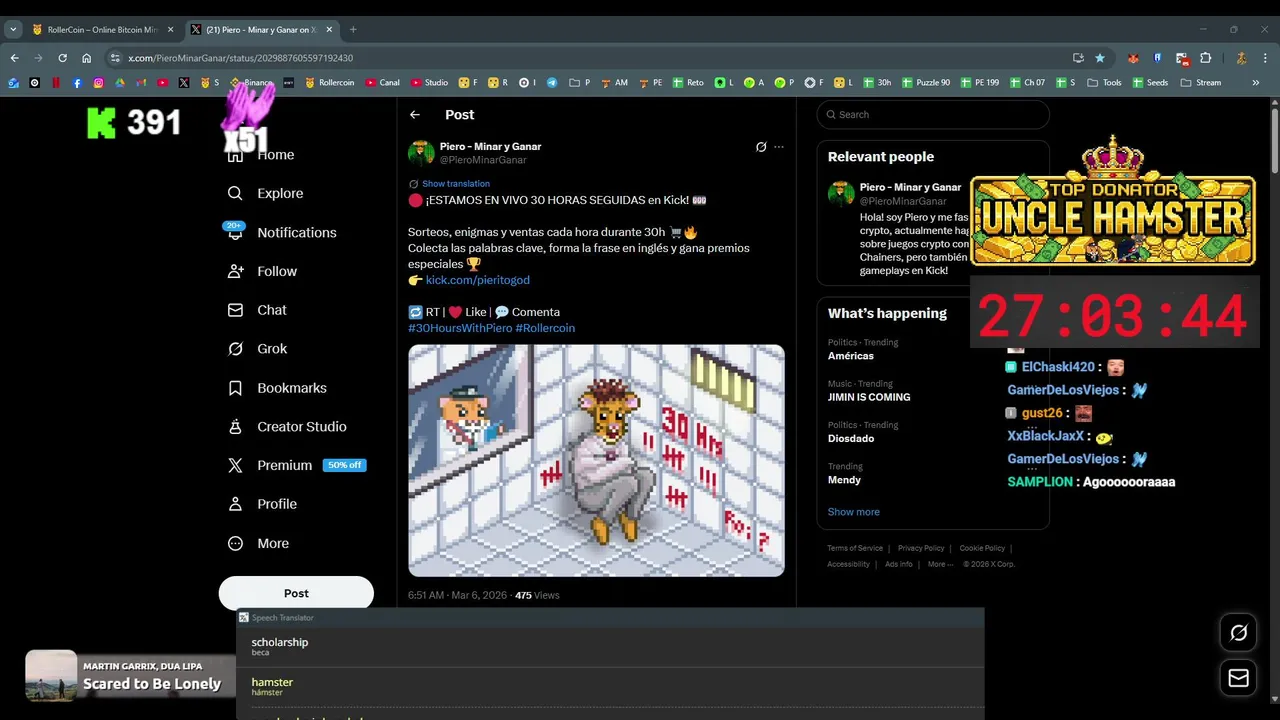
Task: Open the Instagram bookmark icon
Action: [x=98, y=83]
